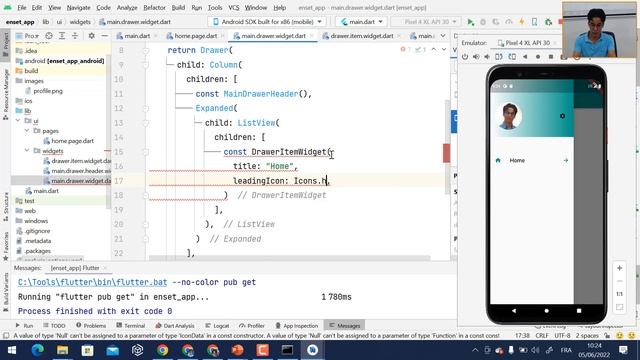Click the Flutter hot reload lightning icon
This screenshot has height=360, width=640.
tap(522, 22)
